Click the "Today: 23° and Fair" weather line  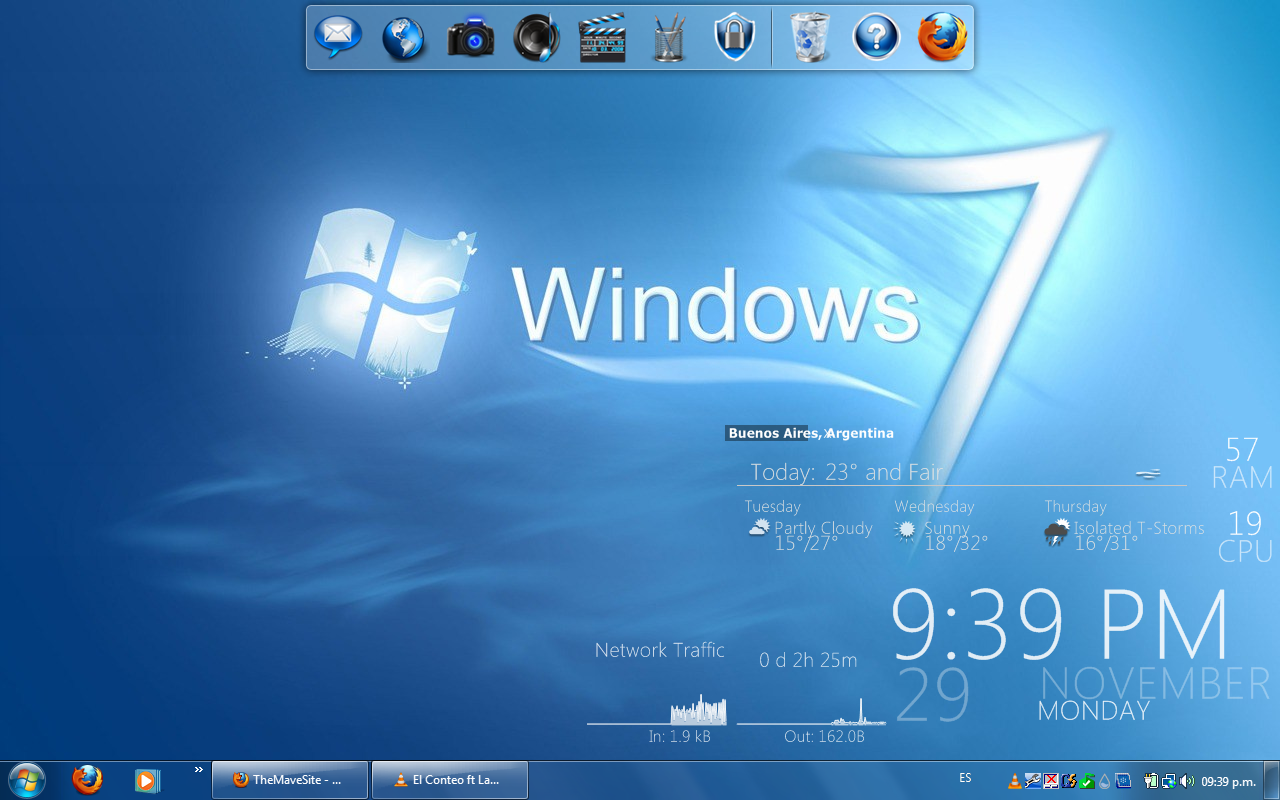(847, 472)
